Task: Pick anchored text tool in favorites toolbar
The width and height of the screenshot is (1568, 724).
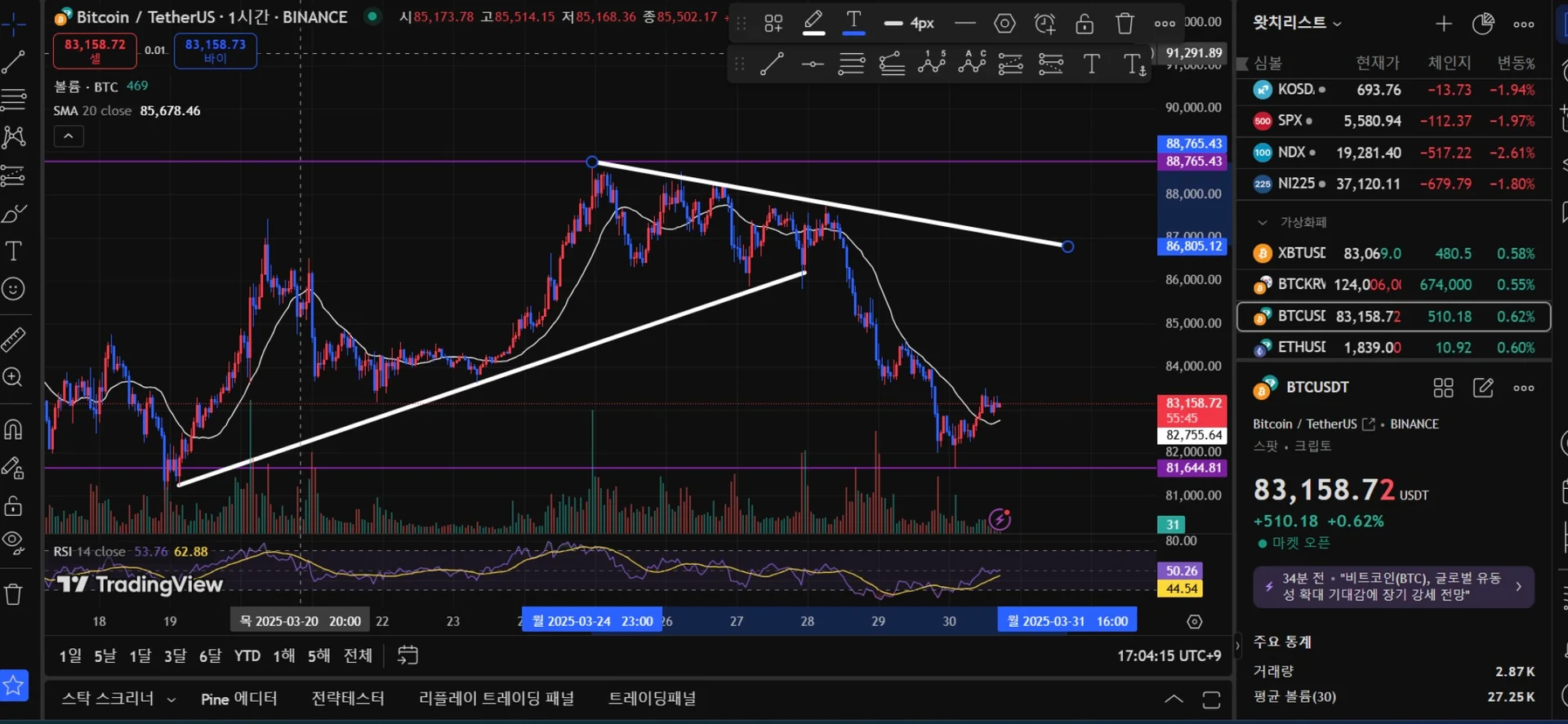Action: 1135,64
